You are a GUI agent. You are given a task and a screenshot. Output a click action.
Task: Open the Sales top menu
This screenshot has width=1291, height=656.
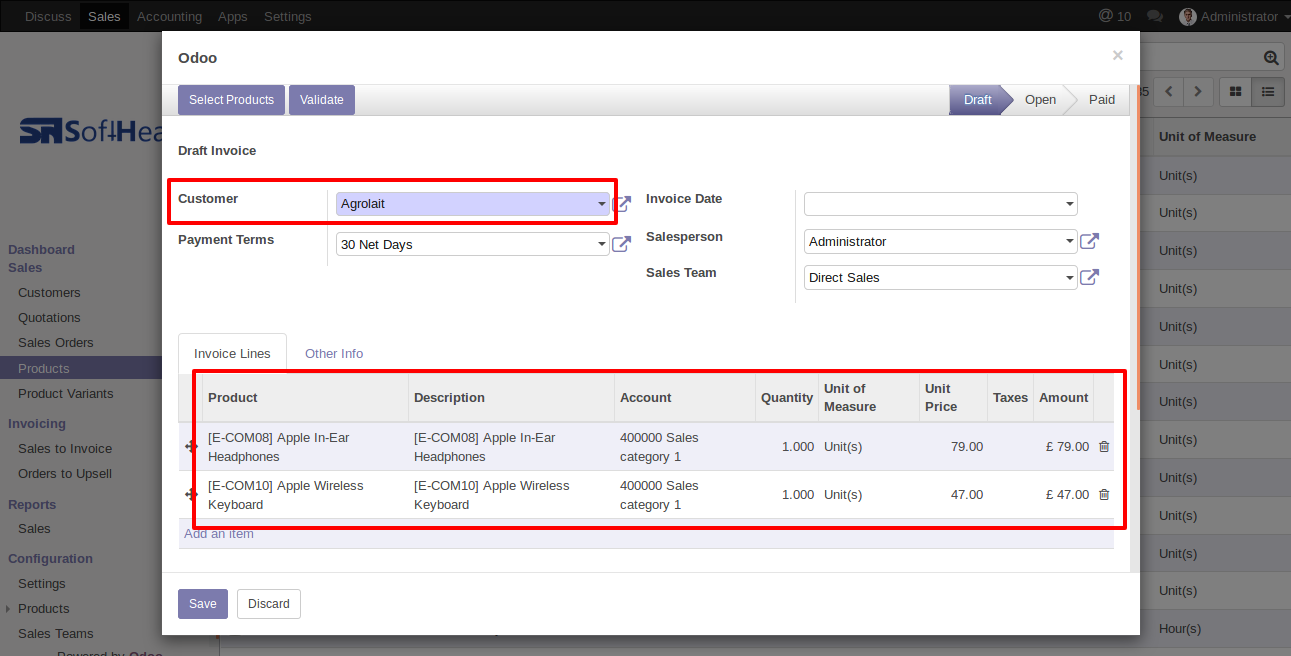coord(104,16)
